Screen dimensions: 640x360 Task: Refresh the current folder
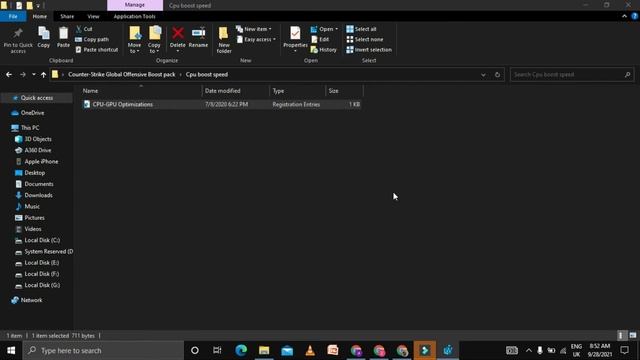pos(497,75)
